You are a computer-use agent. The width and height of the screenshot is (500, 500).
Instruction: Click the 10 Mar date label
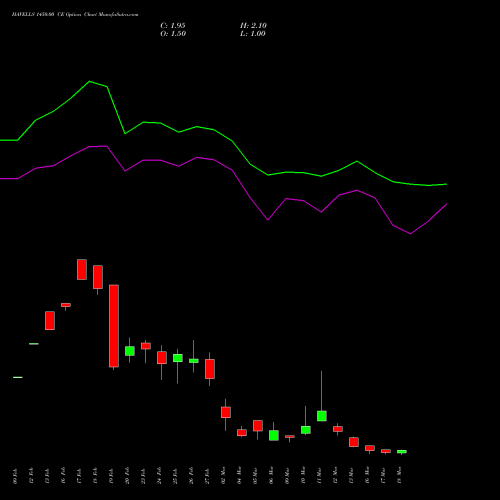pos(303,476)
